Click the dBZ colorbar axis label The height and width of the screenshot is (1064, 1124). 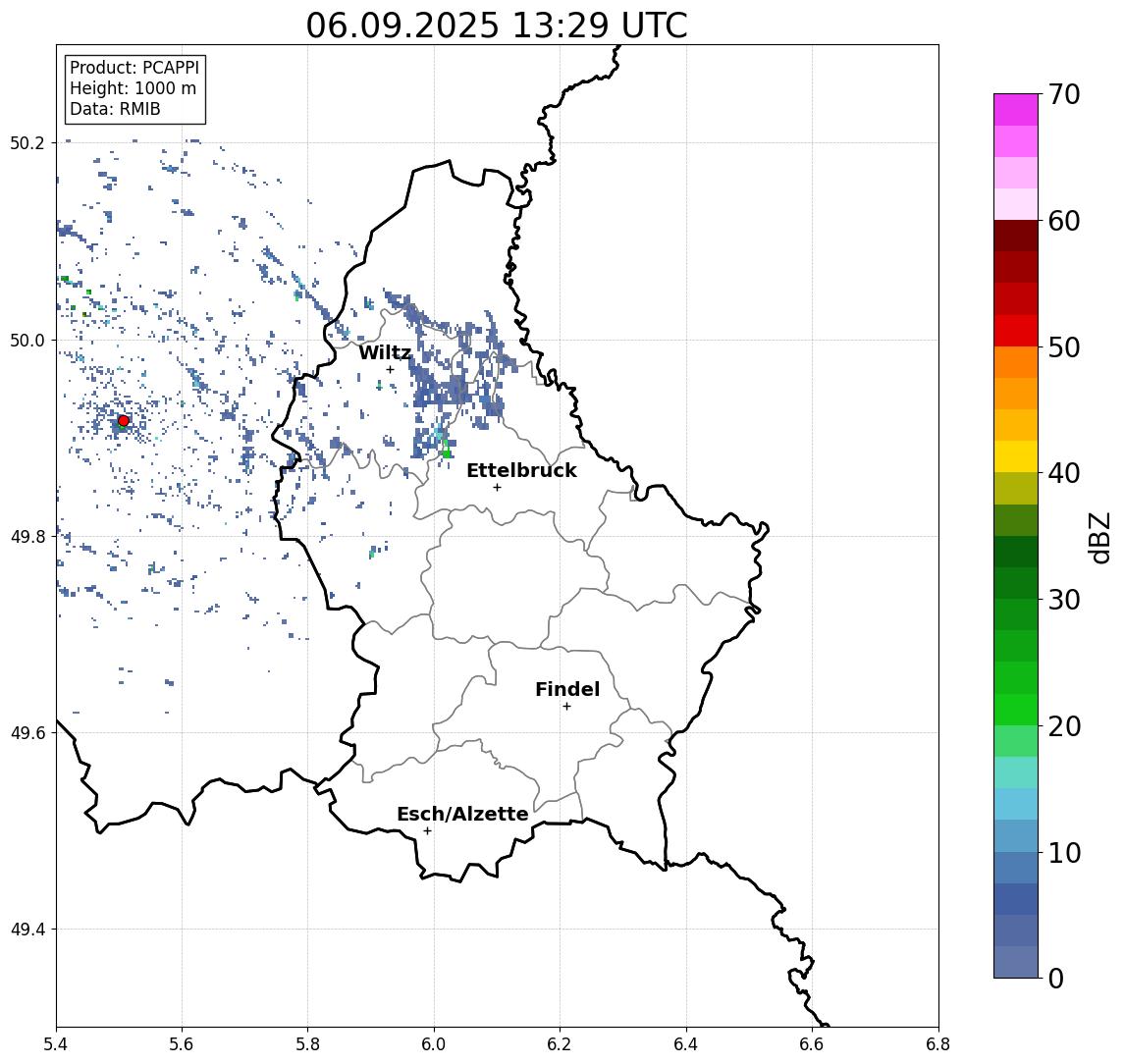pyautogui.click(x=1098, y=538)
